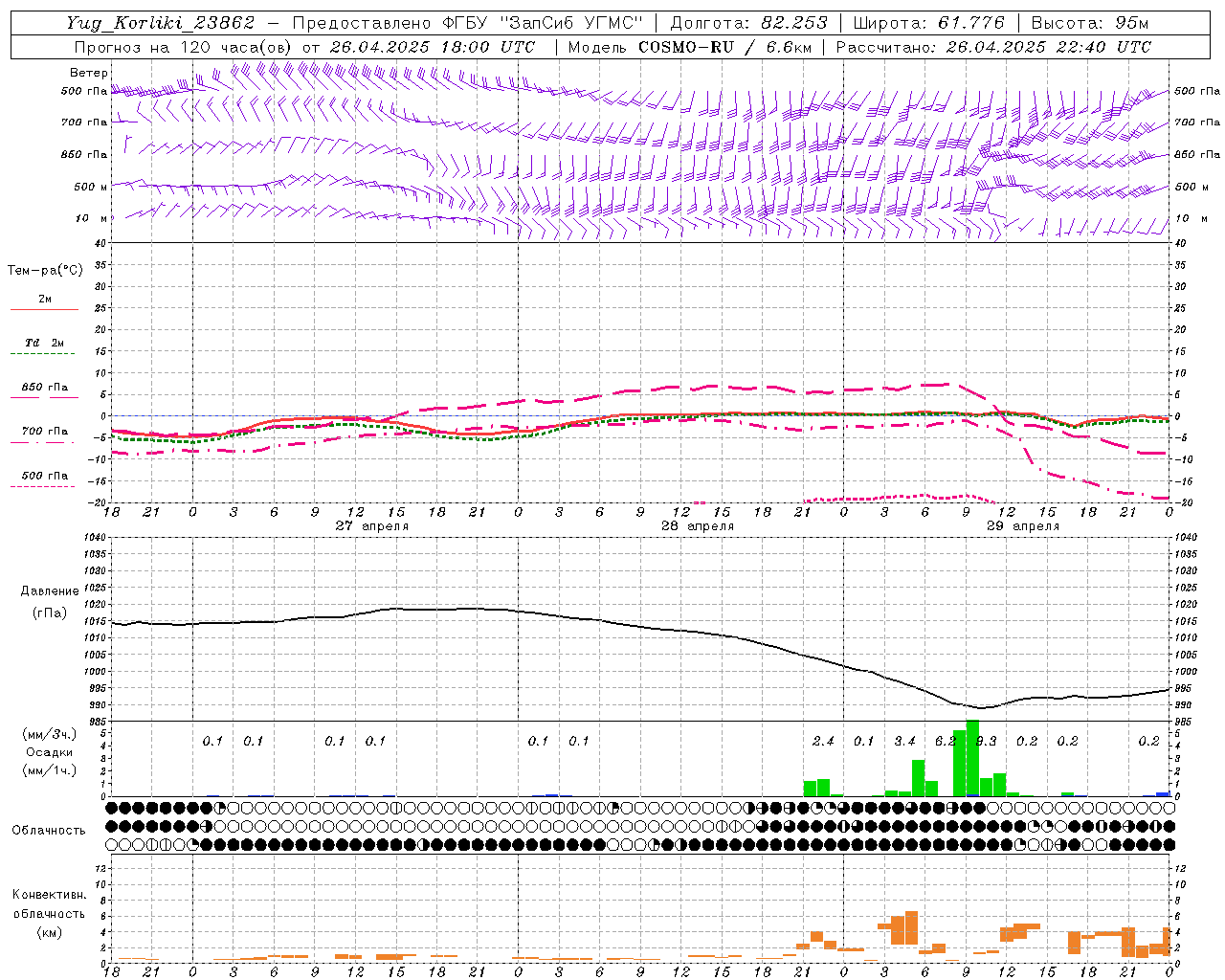This screenshot has width=1225, height=980.
Task: Select the (мм/3ч.) precipitation unit label
Action: click(x=50, y=734)
